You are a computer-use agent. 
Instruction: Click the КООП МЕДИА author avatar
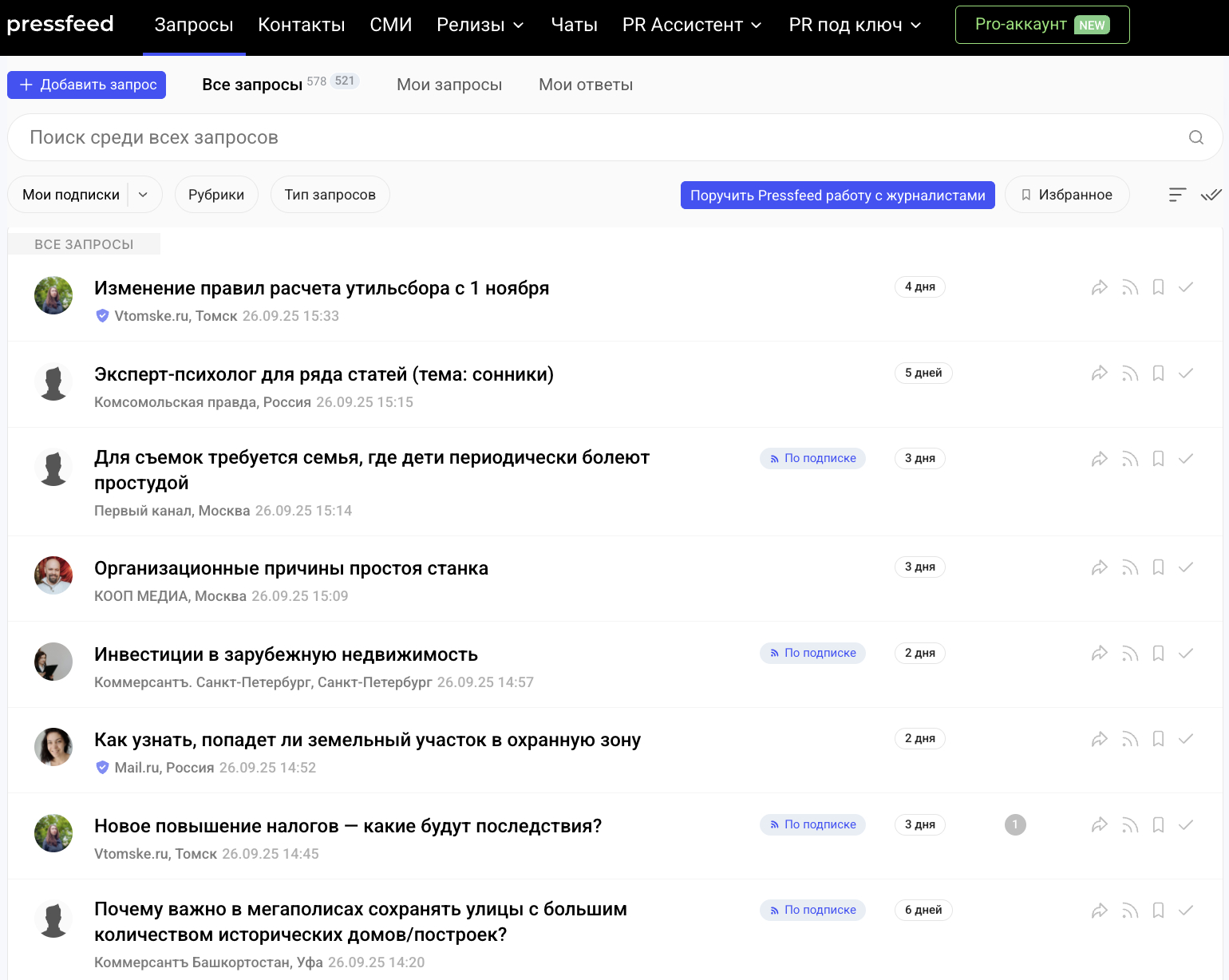(x=53, y=575)
